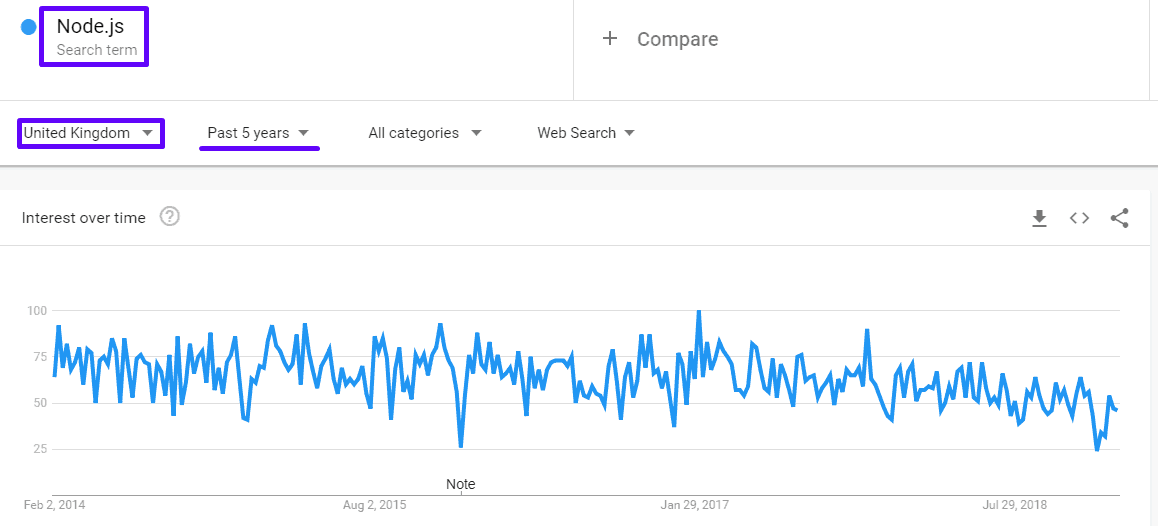The image size is (1158, 526).
Task: Share the Interest over time chart
Action: tap(1119, 218)
